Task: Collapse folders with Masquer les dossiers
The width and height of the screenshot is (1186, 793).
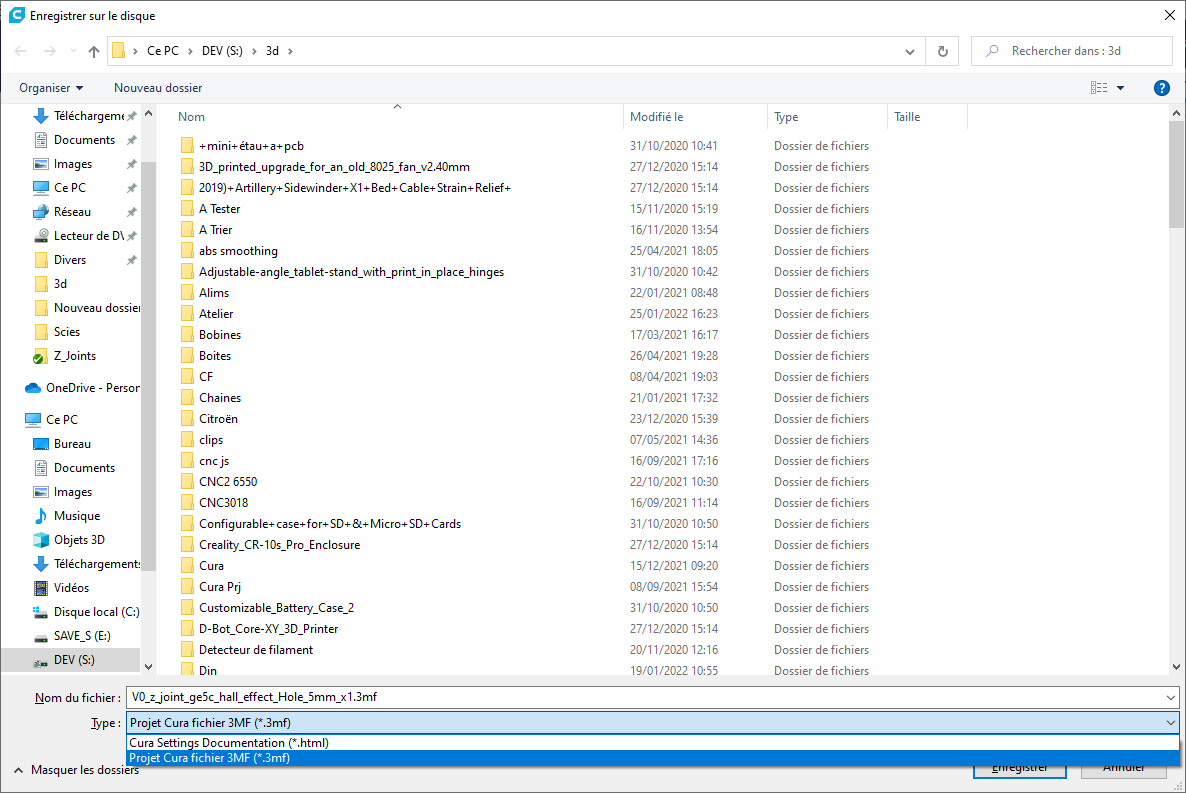Action: [76, 770]
